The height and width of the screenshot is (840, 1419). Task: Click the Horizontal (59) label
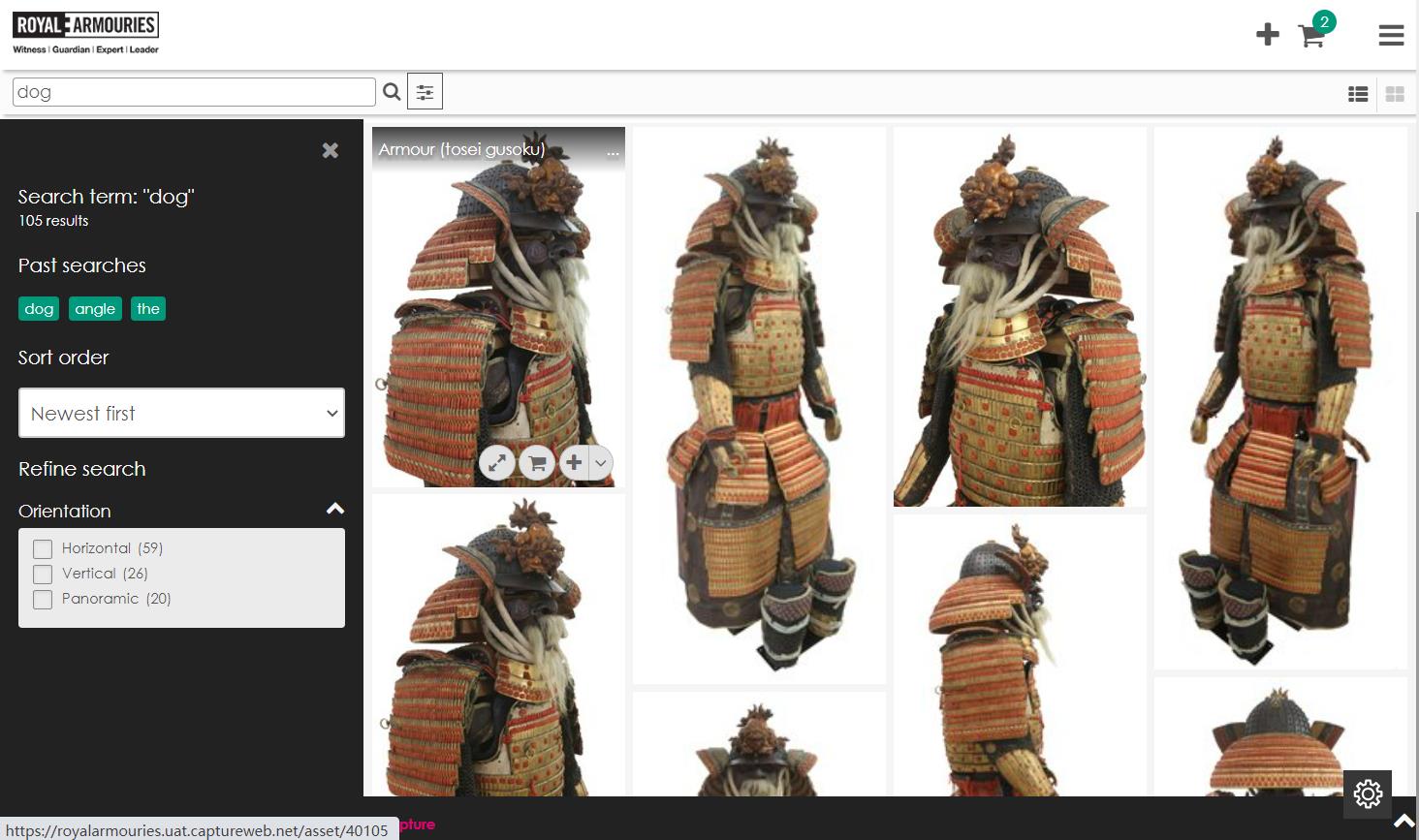(112, 548)
